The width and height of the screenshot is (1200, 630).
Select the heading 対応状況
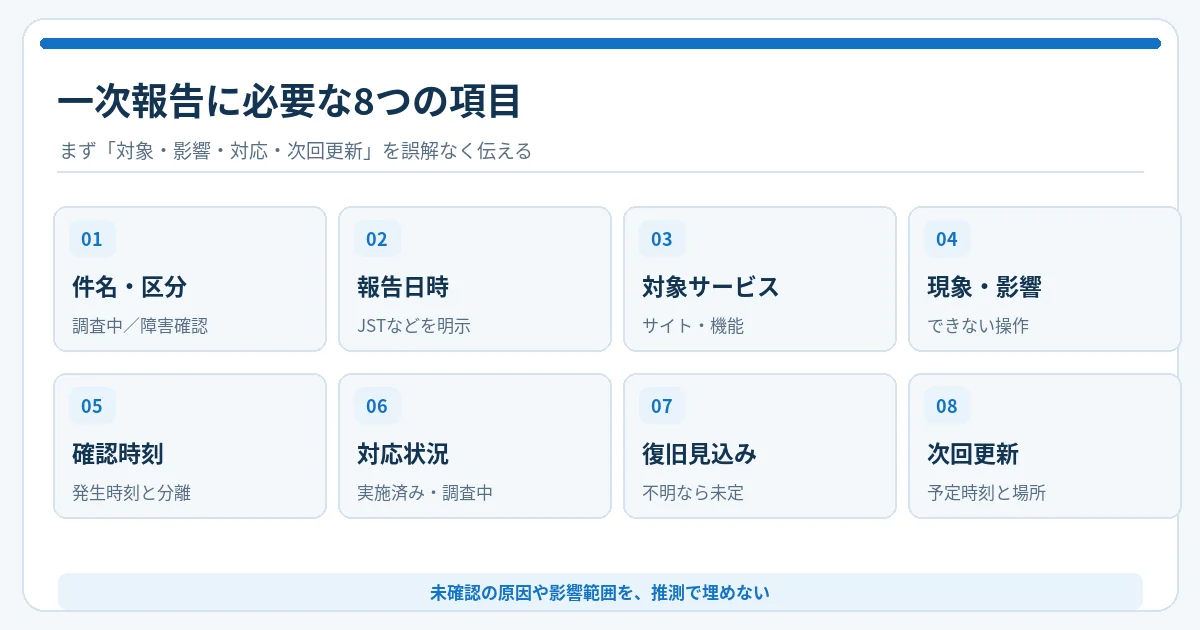pyautogui.click(x=403, y=455)
